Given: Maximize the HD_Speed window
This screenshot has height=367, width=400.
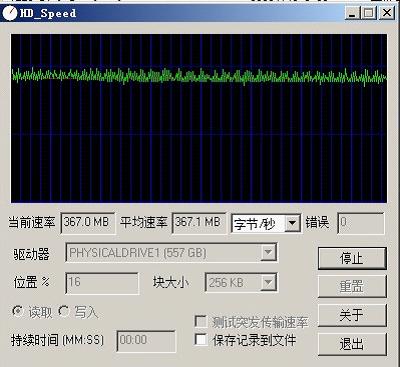Looking at the screenshot, I should coord(369,13).
